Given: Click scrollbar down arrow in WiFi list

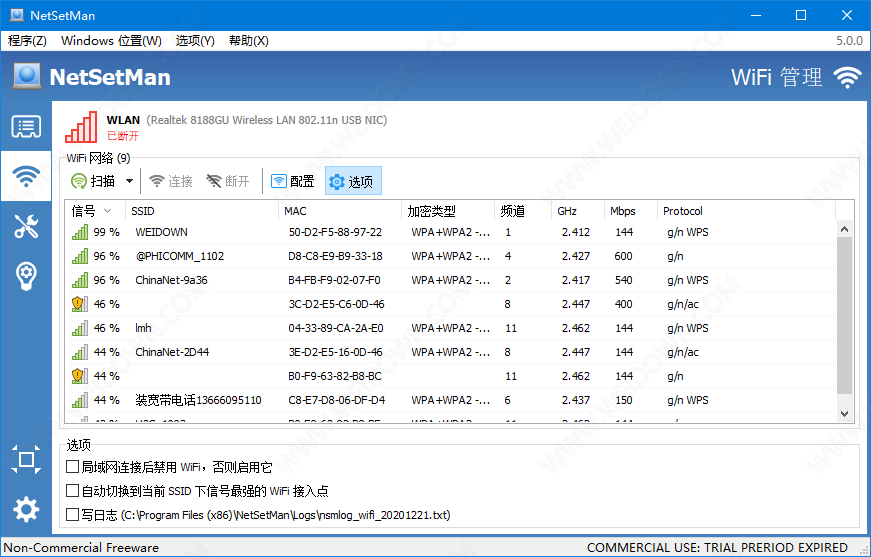Looking at the screenshot, I should pyautogui.click(x=844, y=414).
